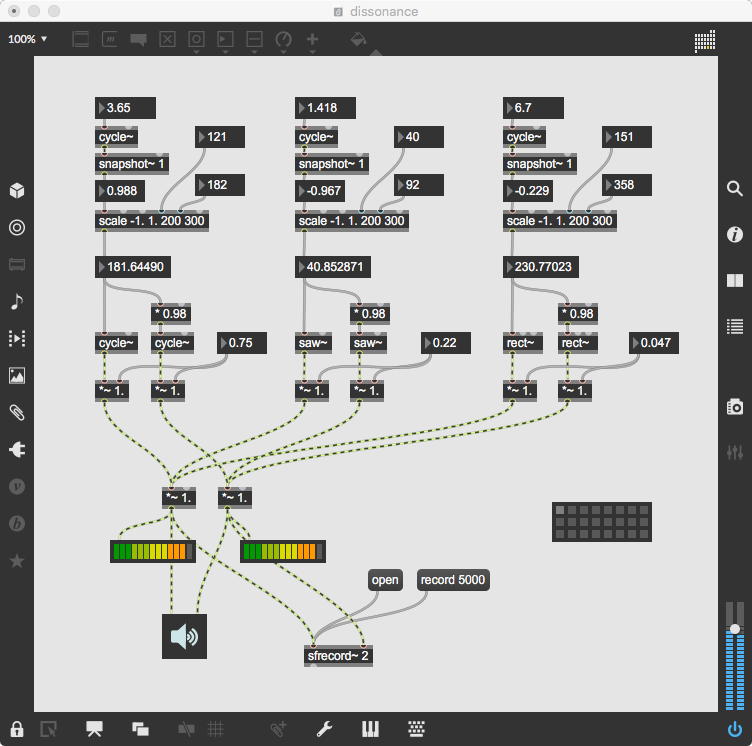This screenshot has width=752, height=746.
Task: Select the 40.852871 number box
Action: (333, 267)
